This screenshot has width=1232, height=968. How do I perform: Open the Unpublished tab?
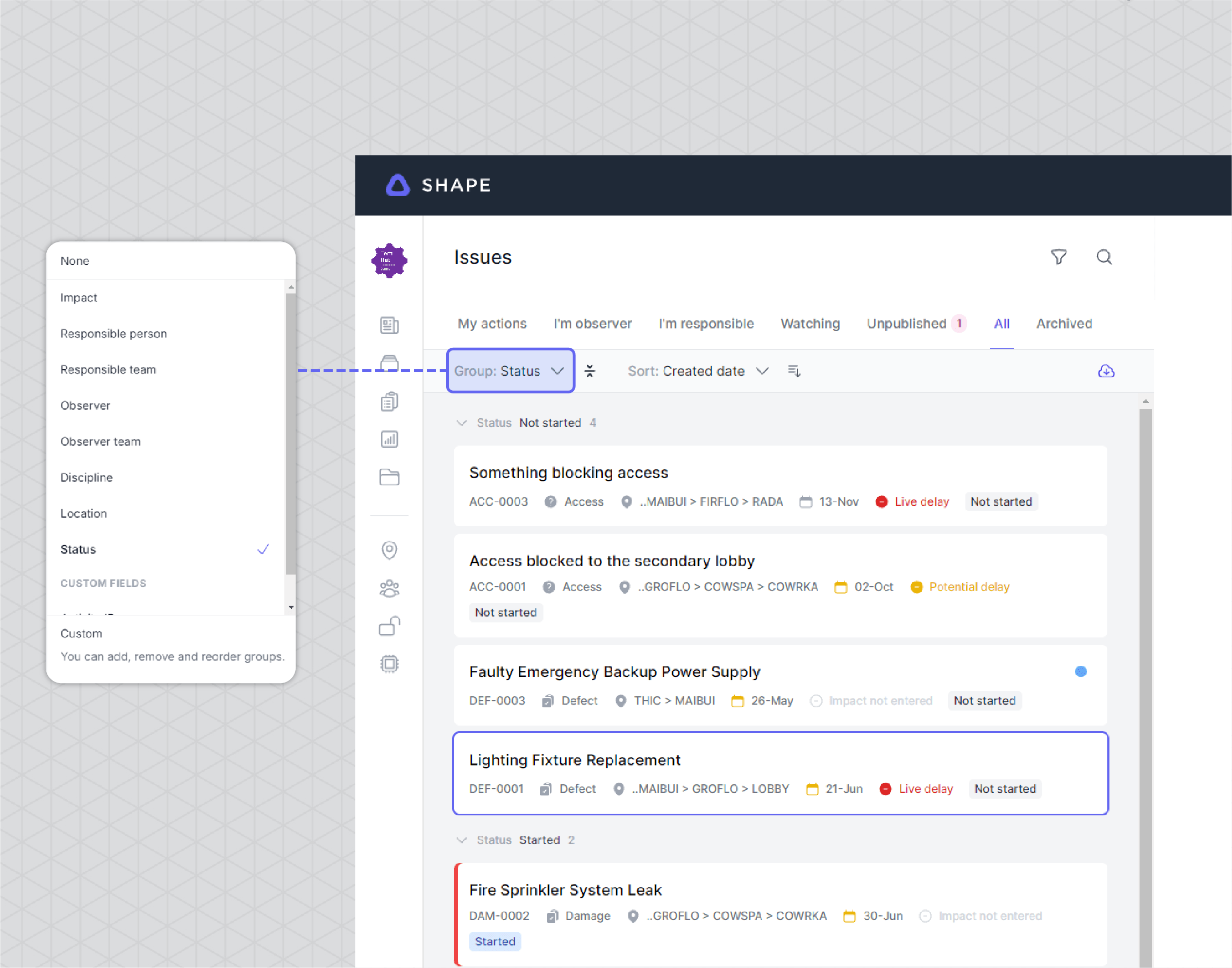point(907,324)
